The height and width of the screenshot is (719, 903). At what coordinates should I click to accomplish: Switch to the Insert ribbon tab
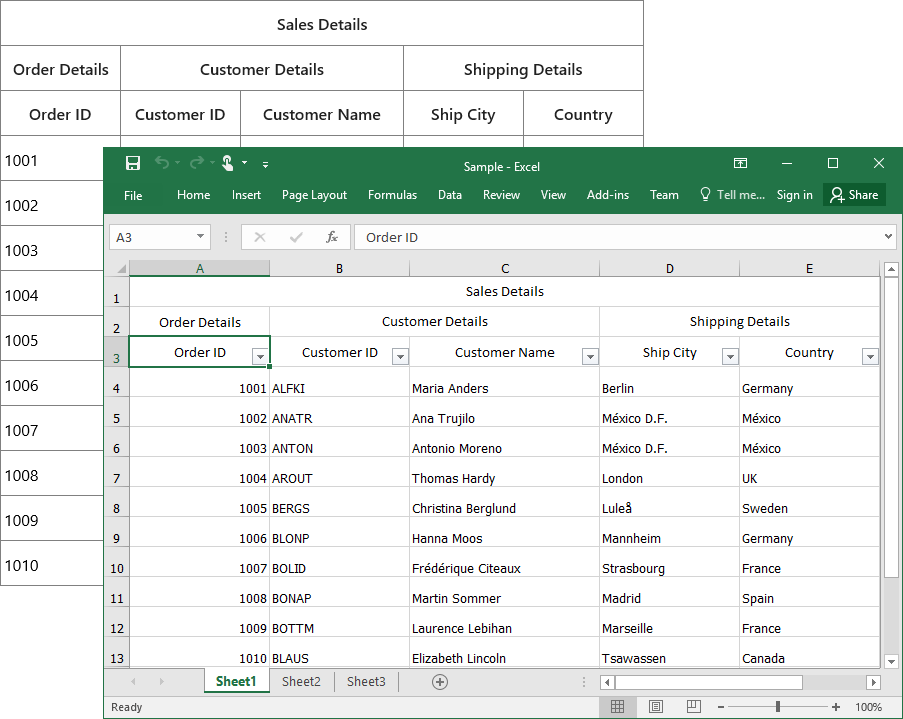point(246,195)
